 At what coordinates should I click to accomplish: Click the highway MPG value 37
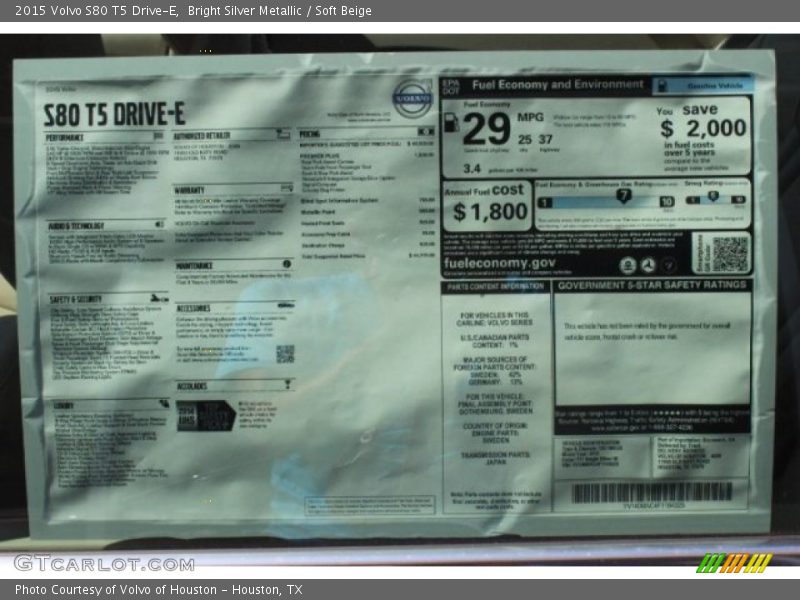(x=545, y=139)
